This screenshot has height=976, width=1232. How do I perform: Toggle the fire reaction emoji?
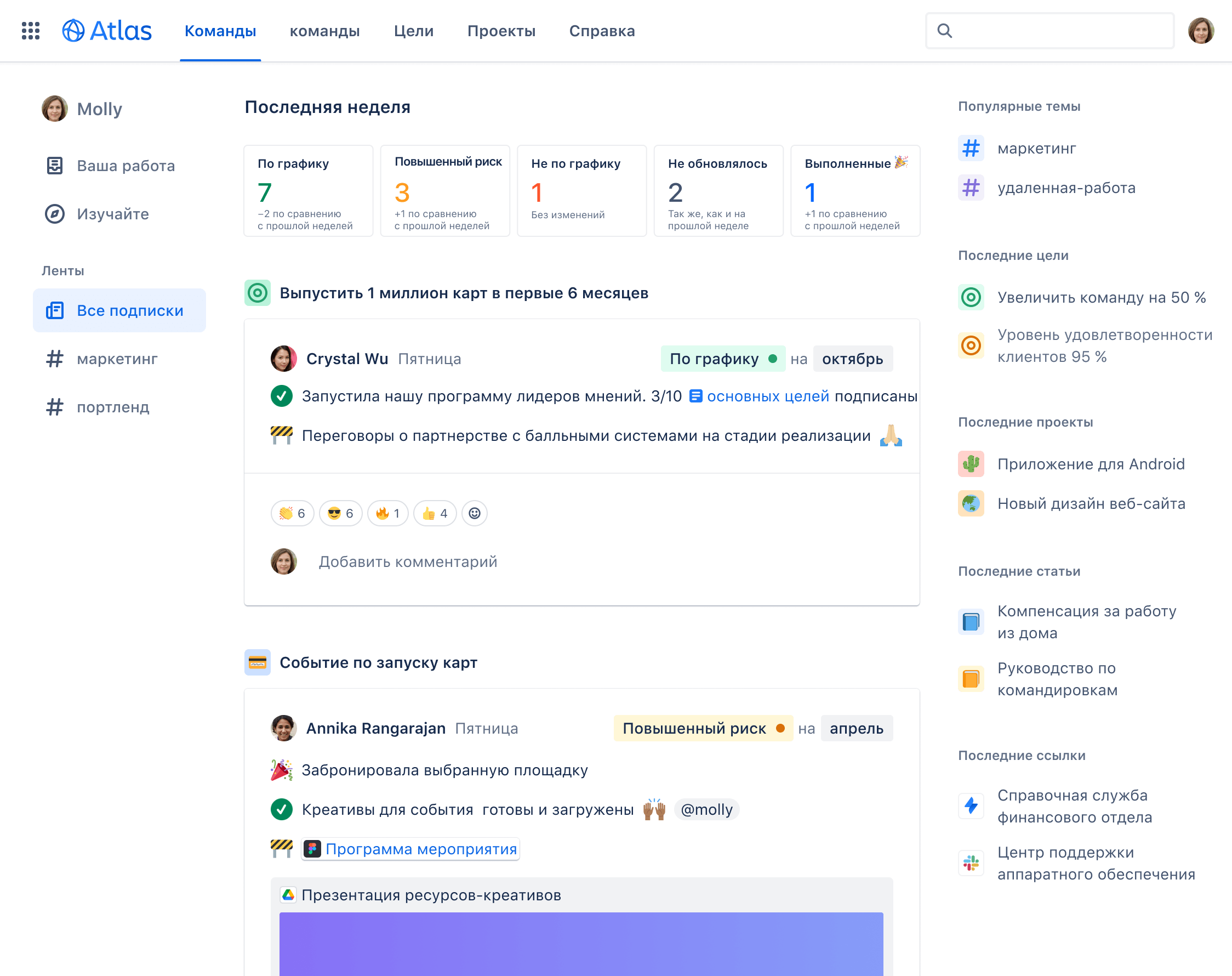388,513
